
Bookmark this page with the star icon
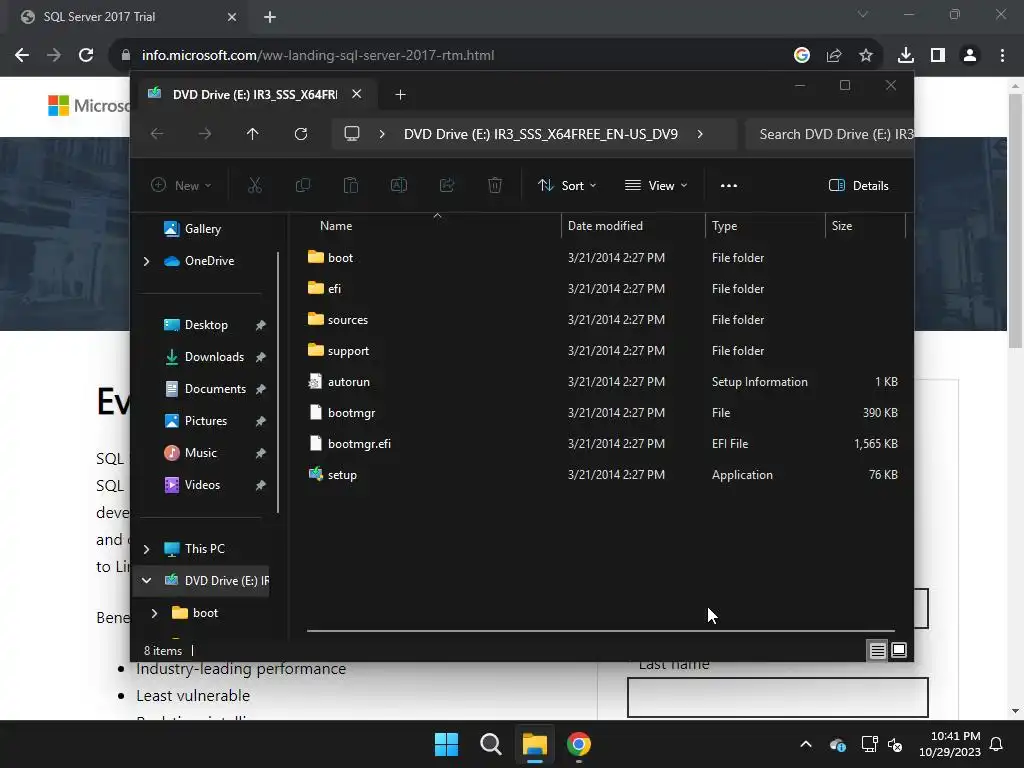coord(866,56)
